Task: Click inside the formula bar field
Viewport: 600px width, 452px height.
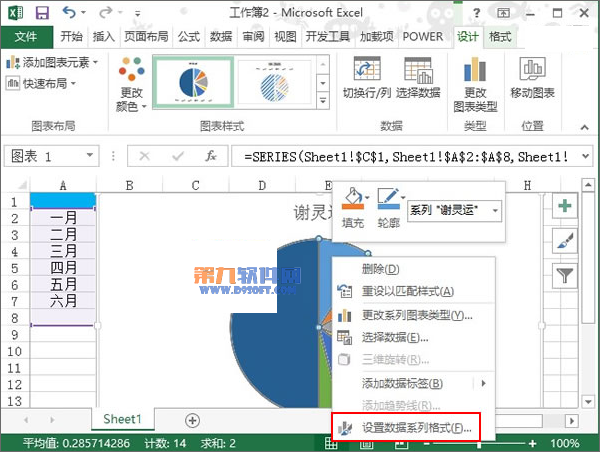Action: coord(406,156)
